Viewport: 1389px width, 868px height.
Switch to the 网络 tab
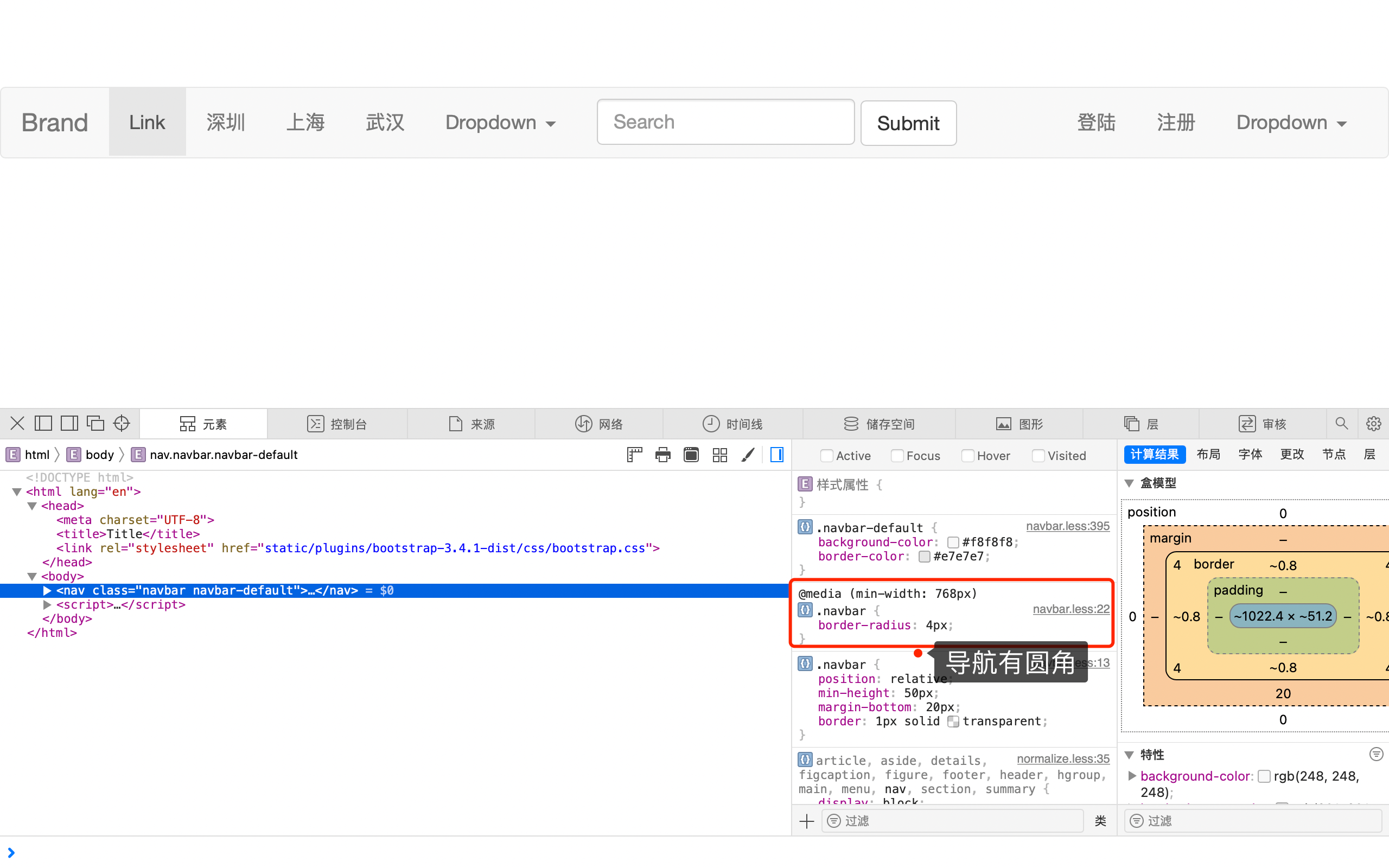coord(598,424)
